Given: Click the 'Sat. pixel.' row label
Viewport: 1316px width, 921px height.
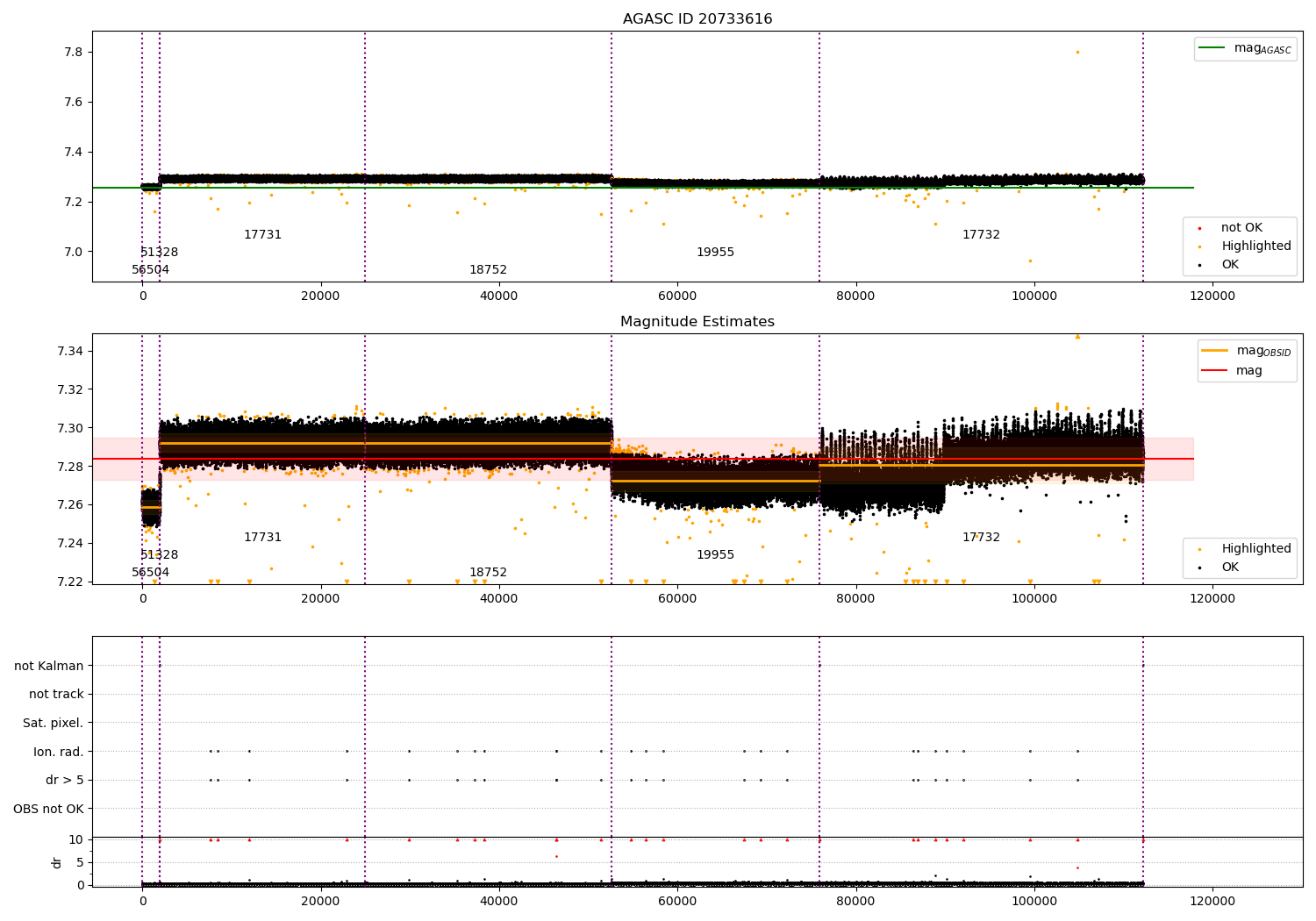Looking at the screenshot, I should tap(54, 723).
